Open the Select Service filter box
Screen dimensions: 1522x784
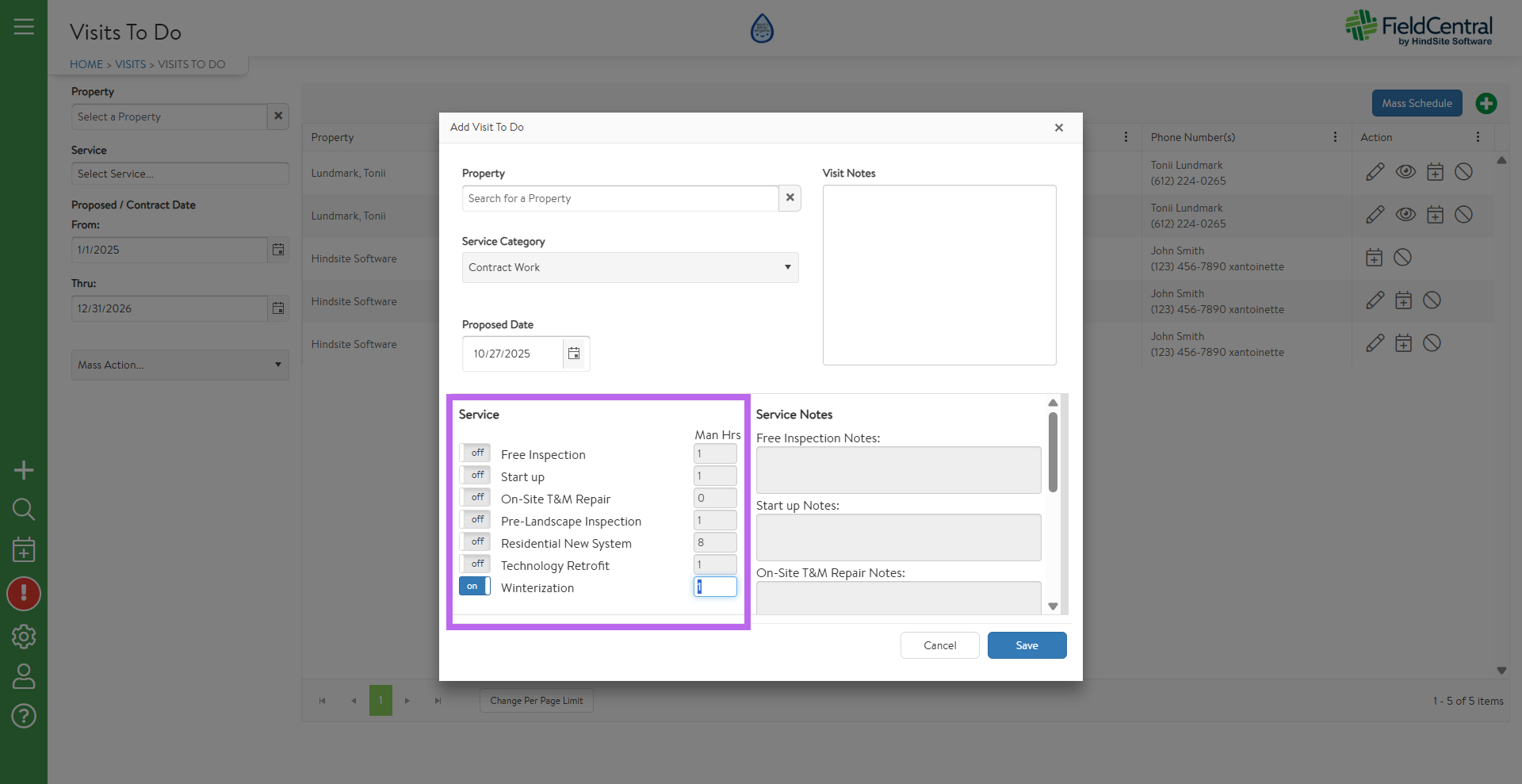coord(180,174)
